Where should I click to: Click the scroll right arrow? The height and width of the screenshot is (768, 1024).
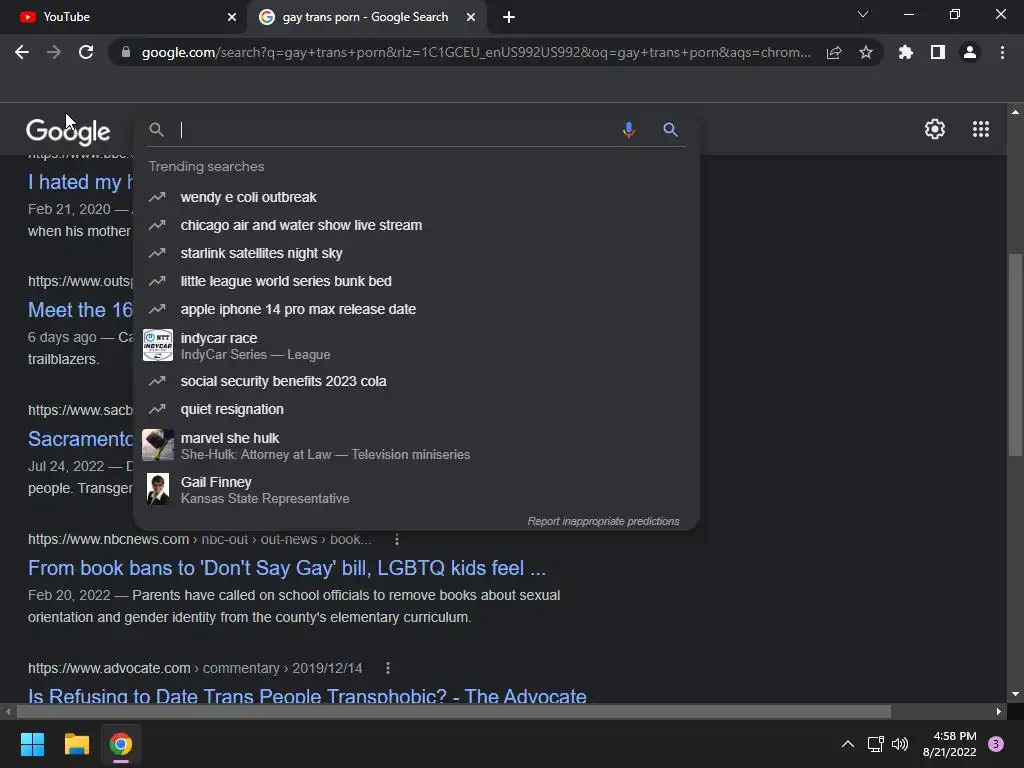tap(999, 711)
